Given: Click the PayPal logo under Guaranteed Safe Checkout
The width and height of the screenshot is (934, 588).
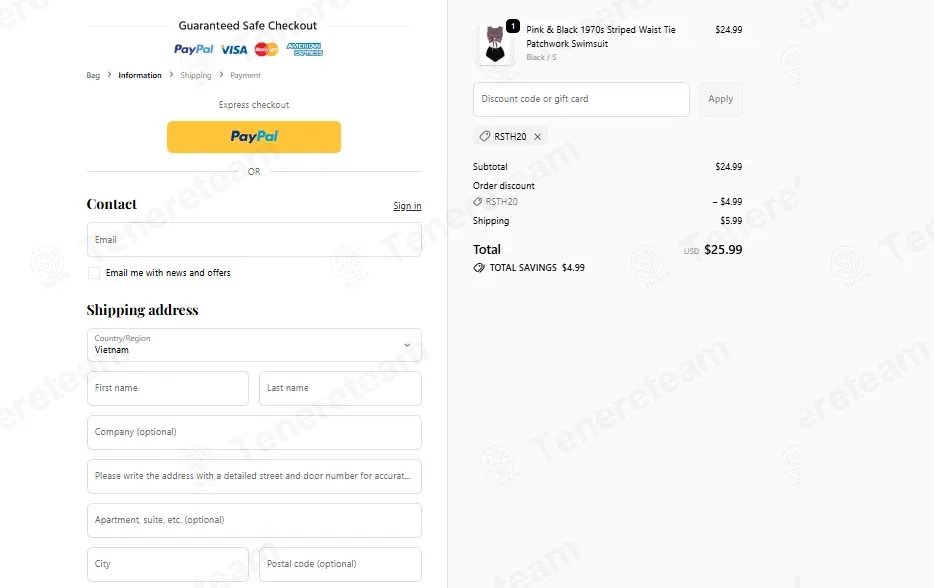Looking at the screenshot, I should [x=193, y=49].
